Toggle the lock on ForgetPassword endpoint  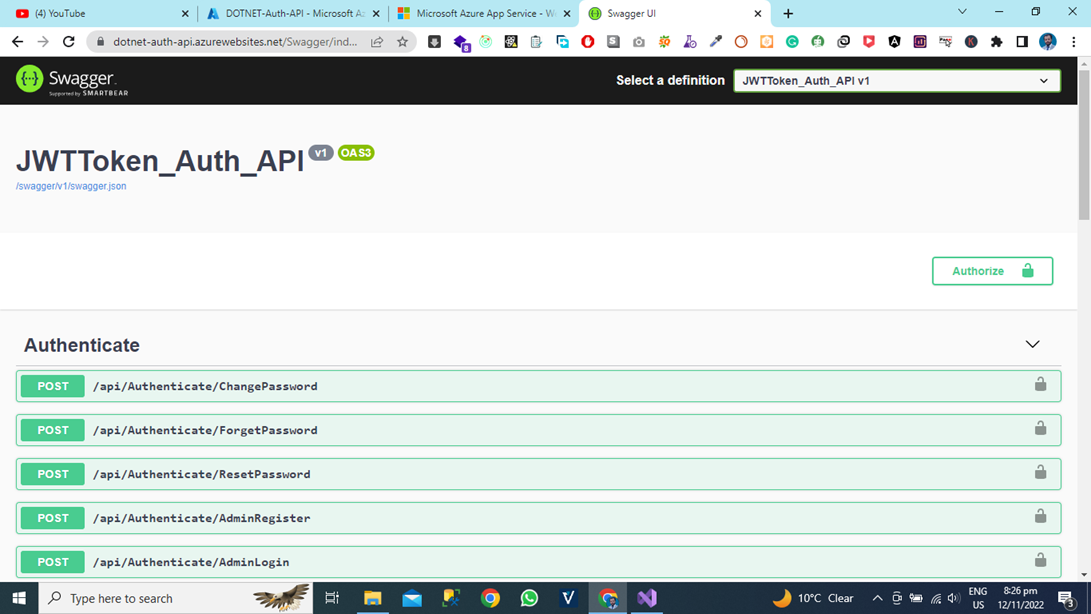pos(1040,429)
